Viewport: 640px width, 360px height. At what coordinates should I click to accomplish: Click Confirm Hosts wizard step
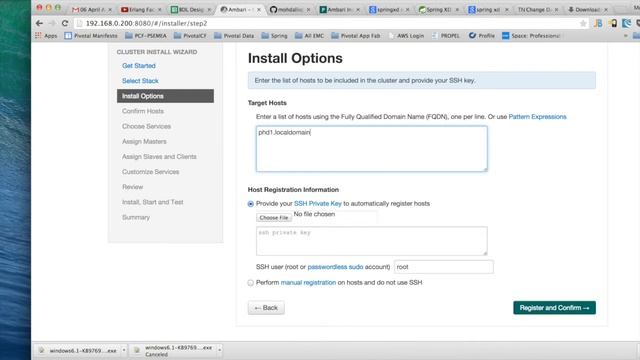click(143, 111)
